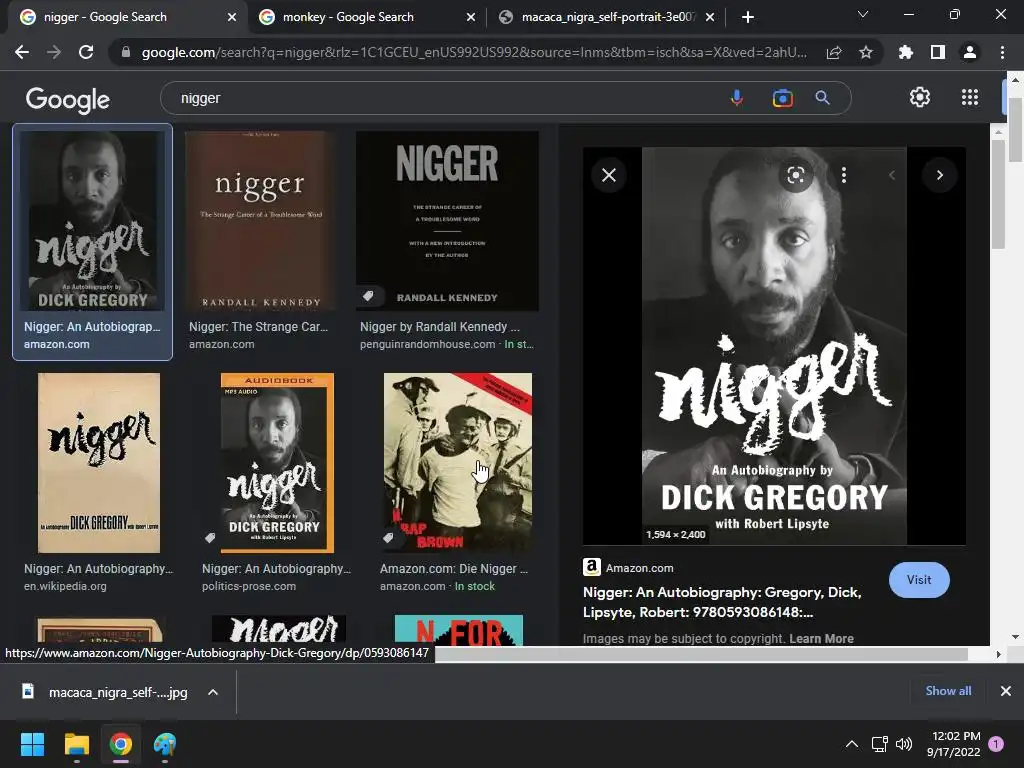This screenshot has height=768, width=1024.
Task: Click the penguinrandomhouse.com source text
Action: 427,344
